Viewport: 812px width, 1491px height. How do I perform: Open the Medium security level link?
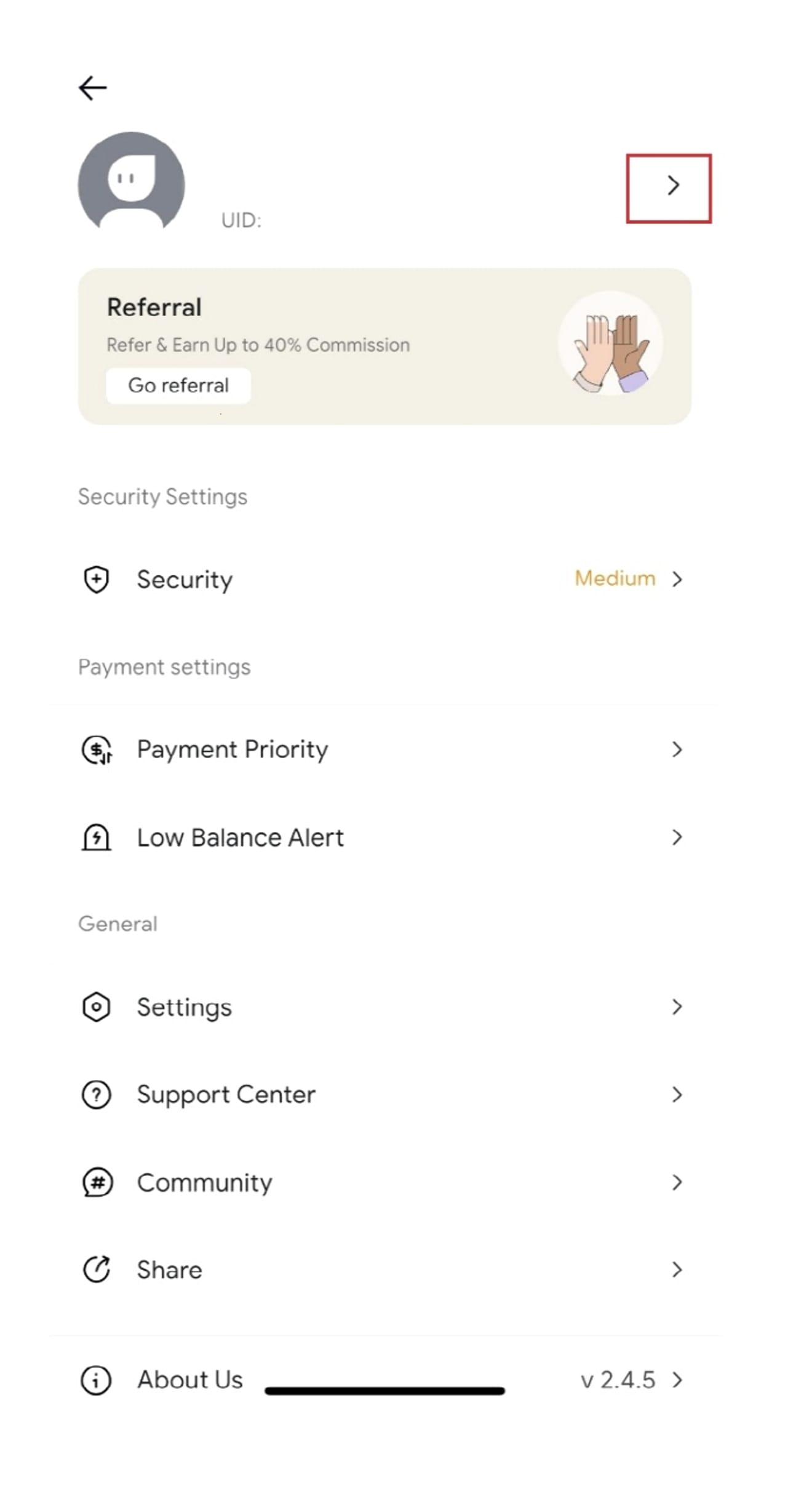pos(615,579)
